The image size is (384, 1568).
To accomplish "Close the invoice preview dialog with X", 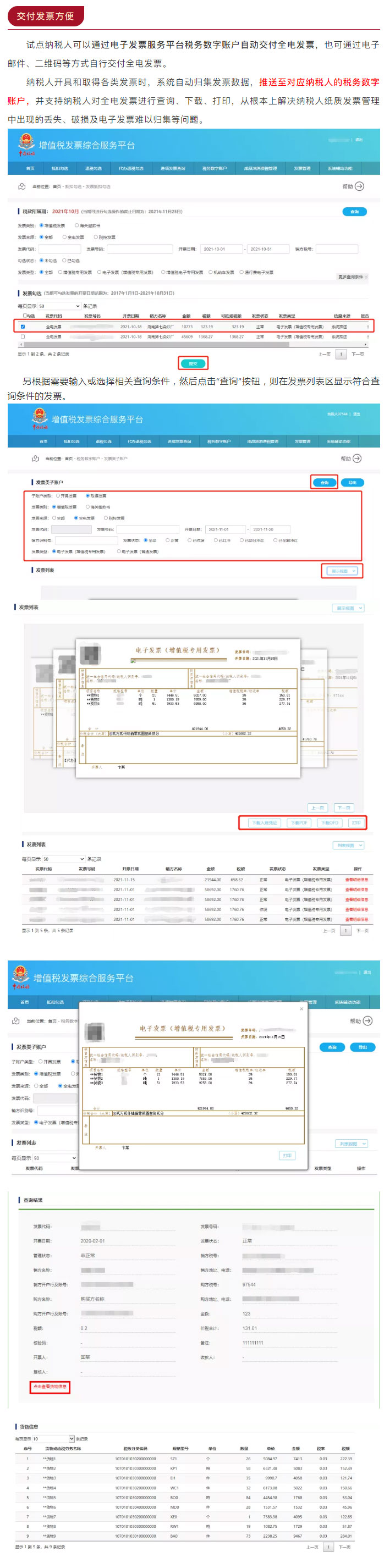I will (x=301, y=1009).
